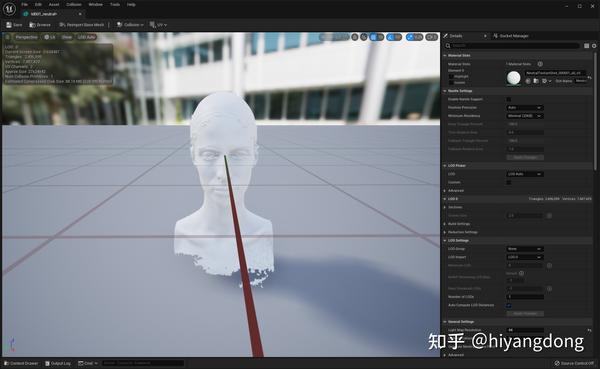
Task: Open the Unreal Engine logo at top-left
Action: pyautogui.click(x=9, y=9)
